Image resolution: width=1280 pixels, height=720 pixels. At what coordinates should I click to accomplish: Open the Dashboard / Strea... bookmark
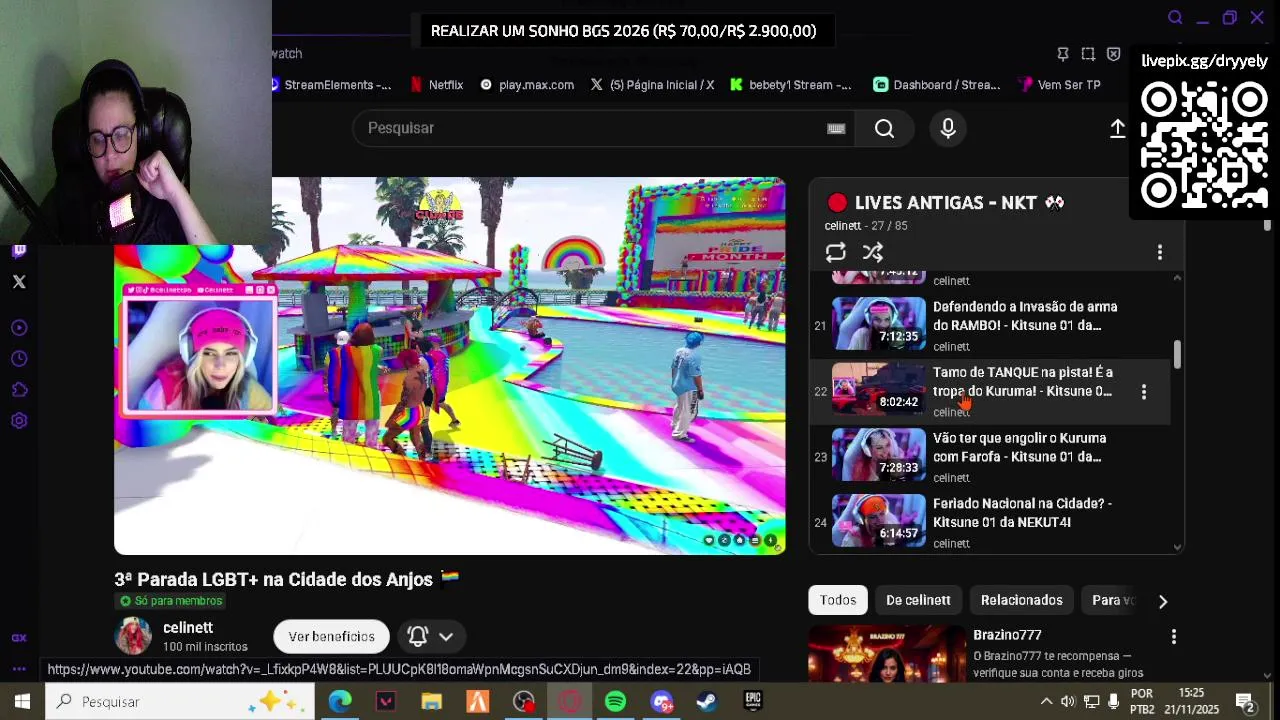(936, 85)
